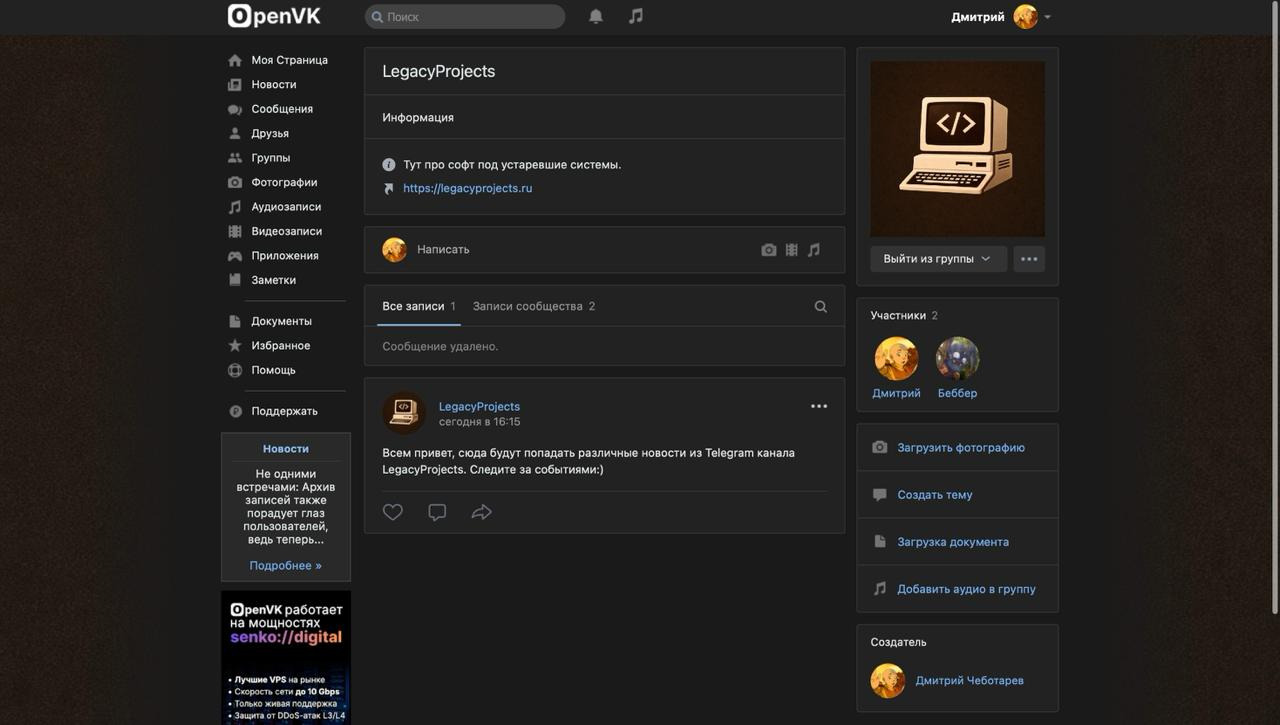Open the OpenVK logo home link

(x=274, y=16)
